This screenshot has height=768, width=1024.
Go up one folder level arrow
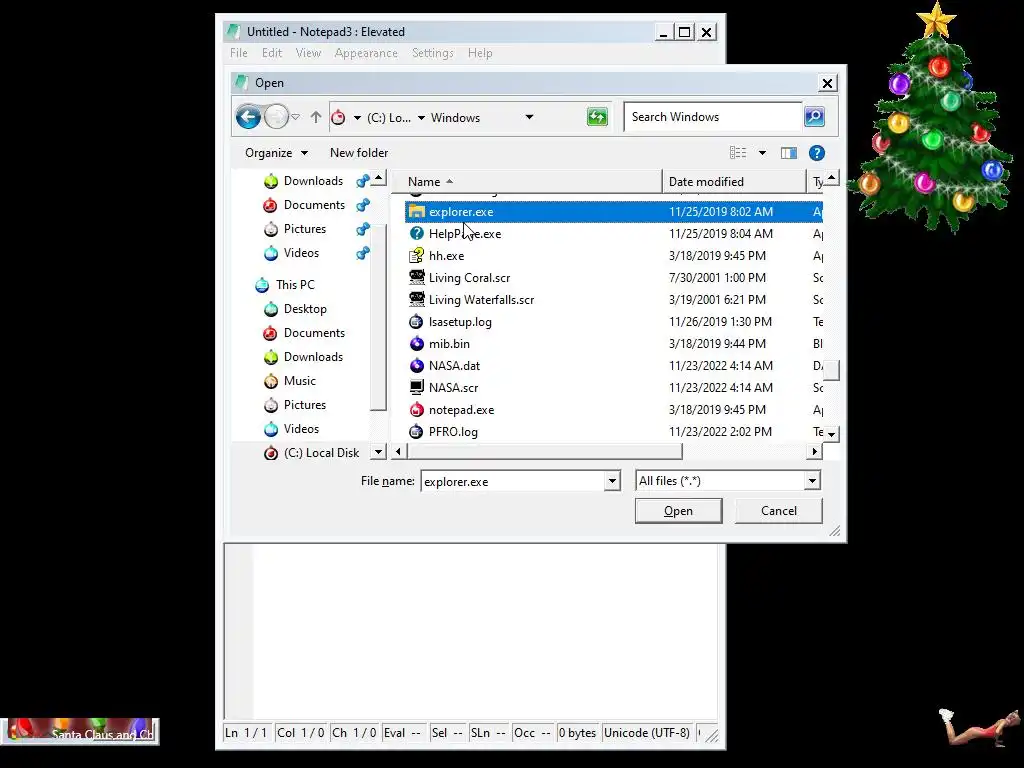tap(316, 118)
